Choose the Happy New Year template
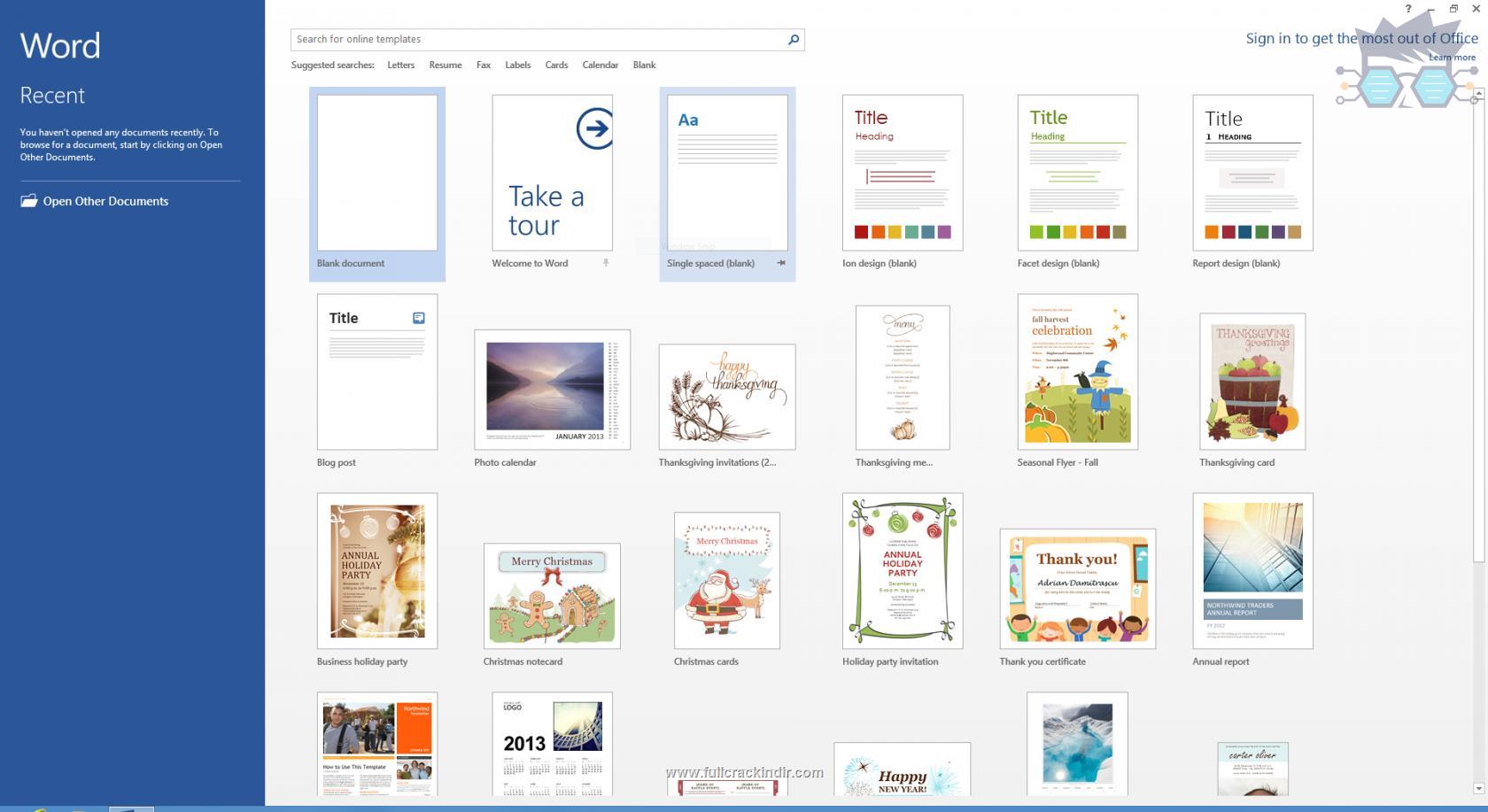Screen dimensions: 1488x812 coord(903,769)
